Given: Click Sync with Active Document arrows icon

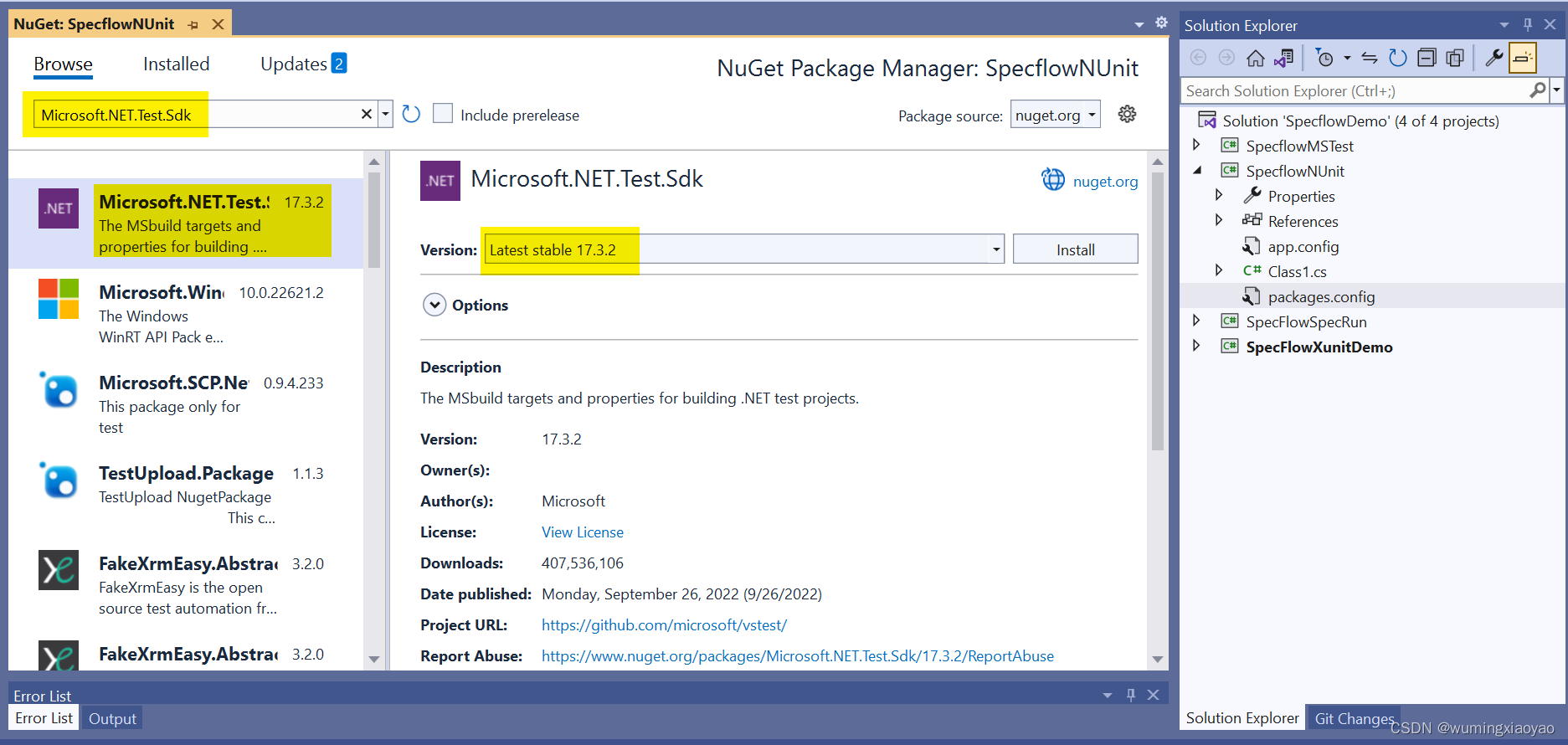Looking at the screenshot, I should (1370, 58).
